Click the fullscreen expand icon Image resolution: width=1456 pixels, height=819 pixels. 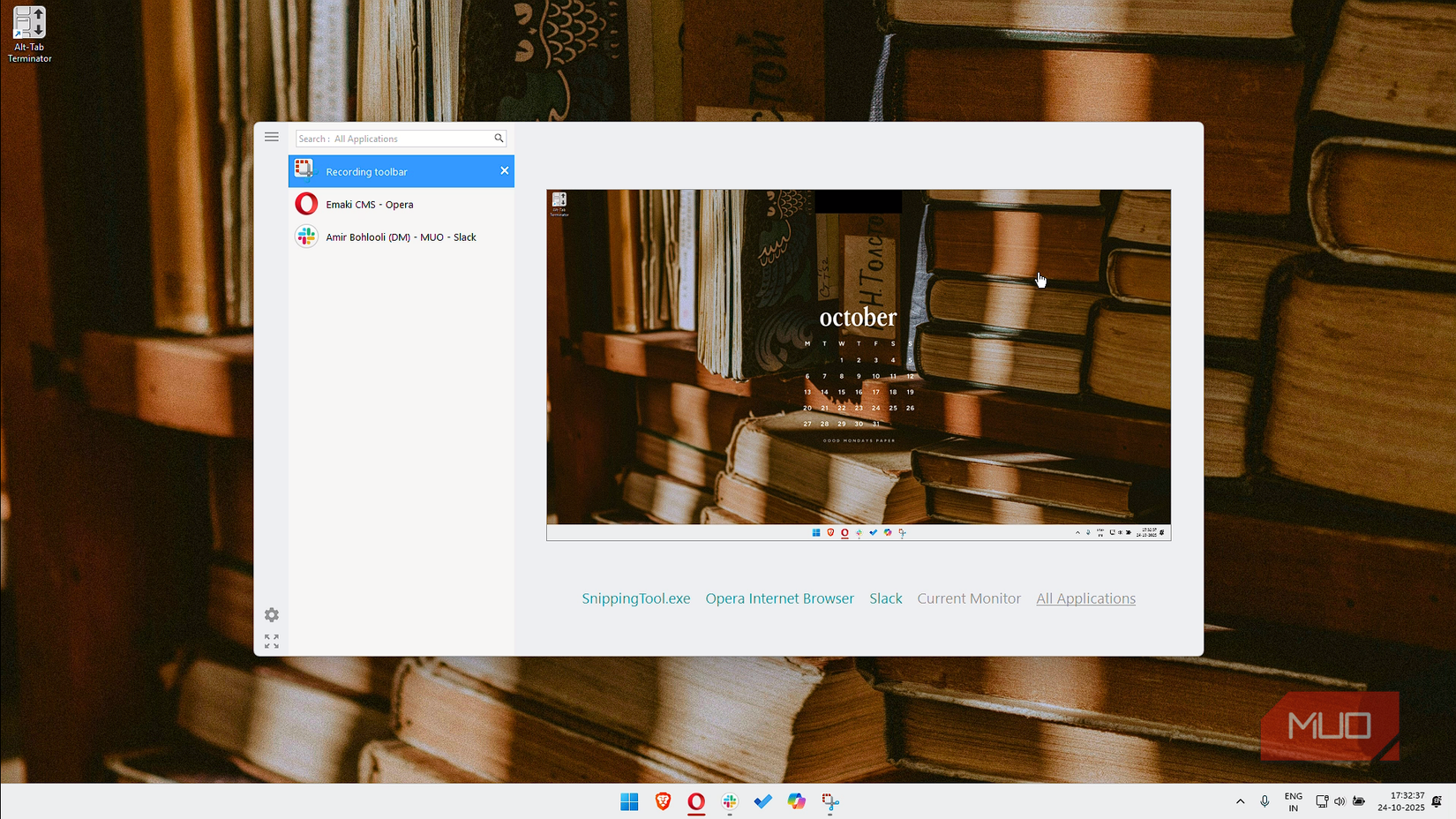coord(271,641)
